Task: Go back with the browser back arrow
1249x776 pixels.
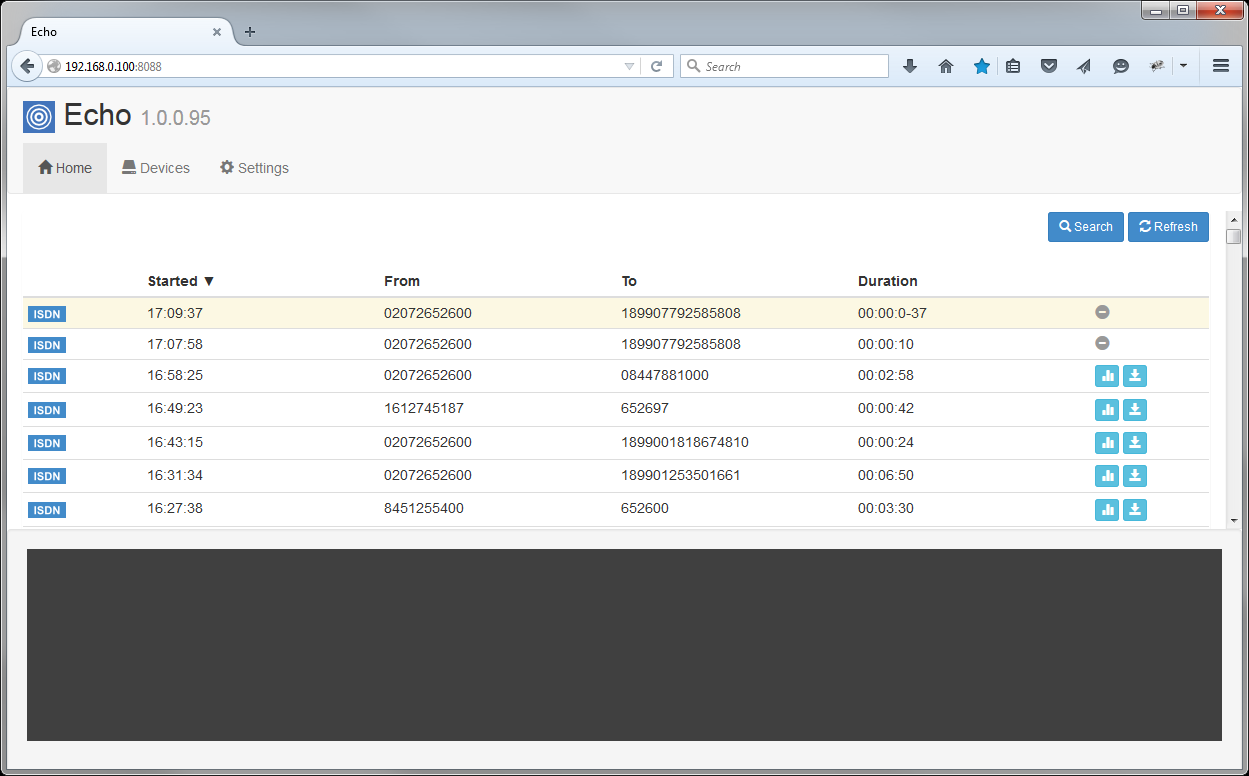Action: (27, 66)
